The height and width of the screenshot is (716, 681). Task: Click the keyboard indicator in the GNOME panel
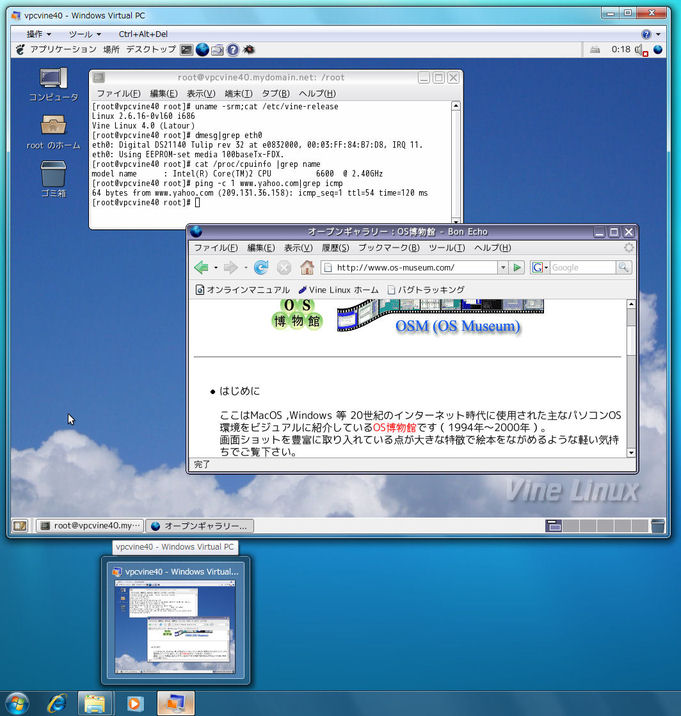[595, 50]
